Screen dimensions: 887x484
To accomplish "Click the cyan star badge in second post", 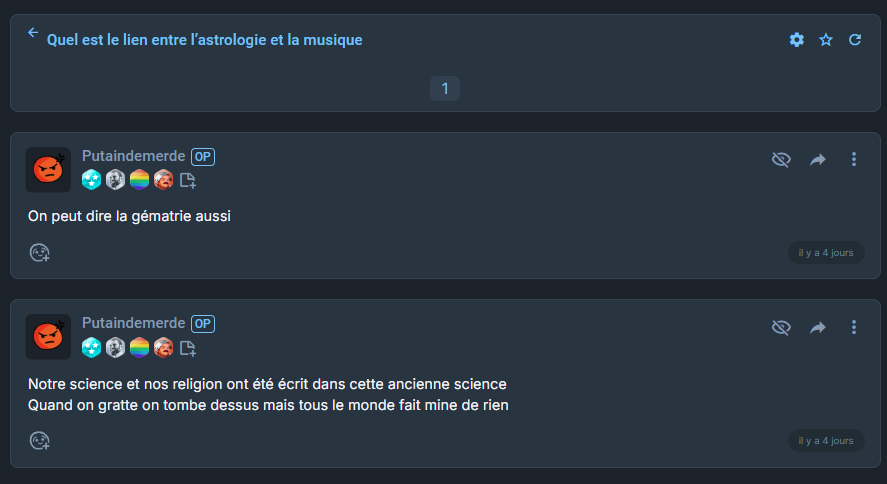I will click(x=91, y=348).
